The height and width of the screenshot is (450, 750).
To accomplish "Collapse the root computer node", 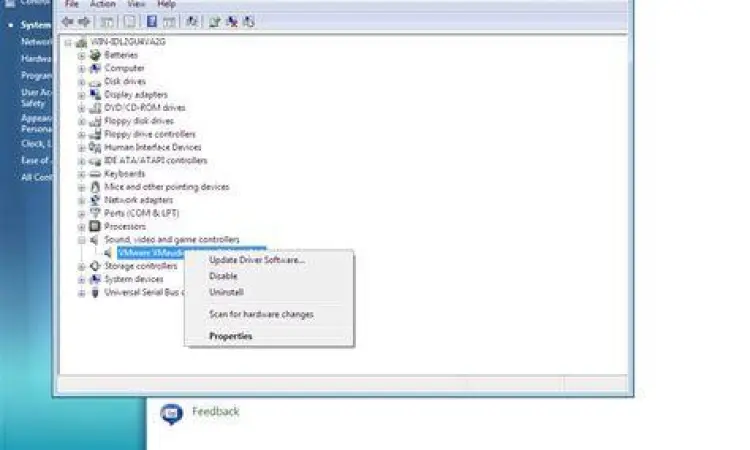I will click(68, 43).
